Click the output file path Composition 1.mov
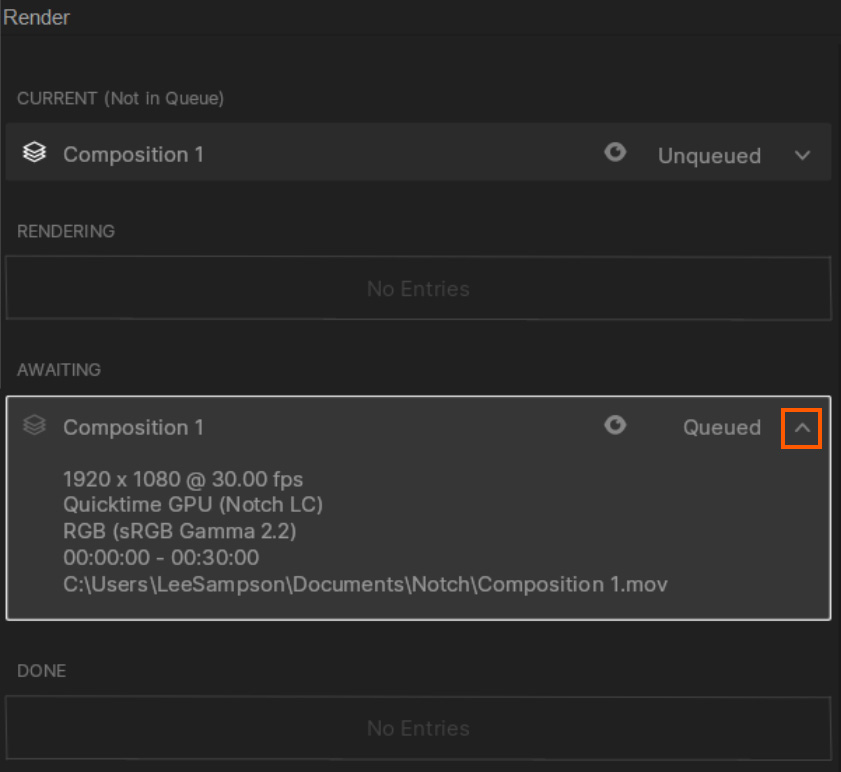 365,584
